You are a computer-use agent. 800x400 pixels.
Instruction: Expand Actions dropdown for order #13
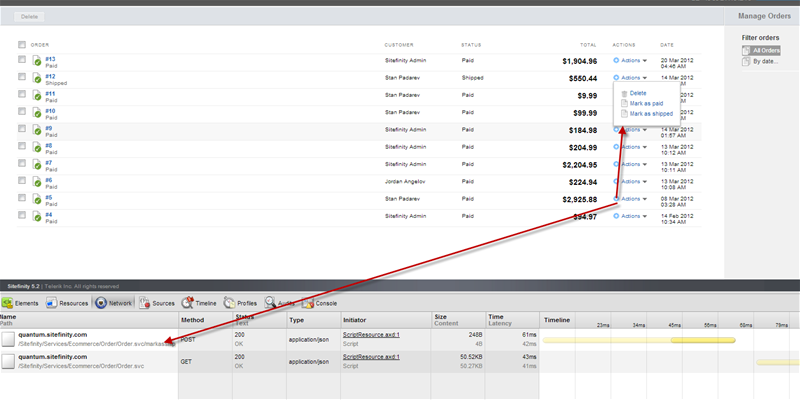pyautogui.click(x=630, y=60)
